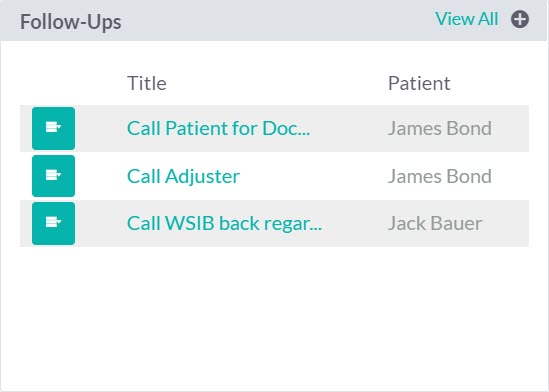Image resolution: width=549 pixels, height=392 pixels.
Task: Open the Call Patient for Doc... follow-up
Action: point(218,128)
